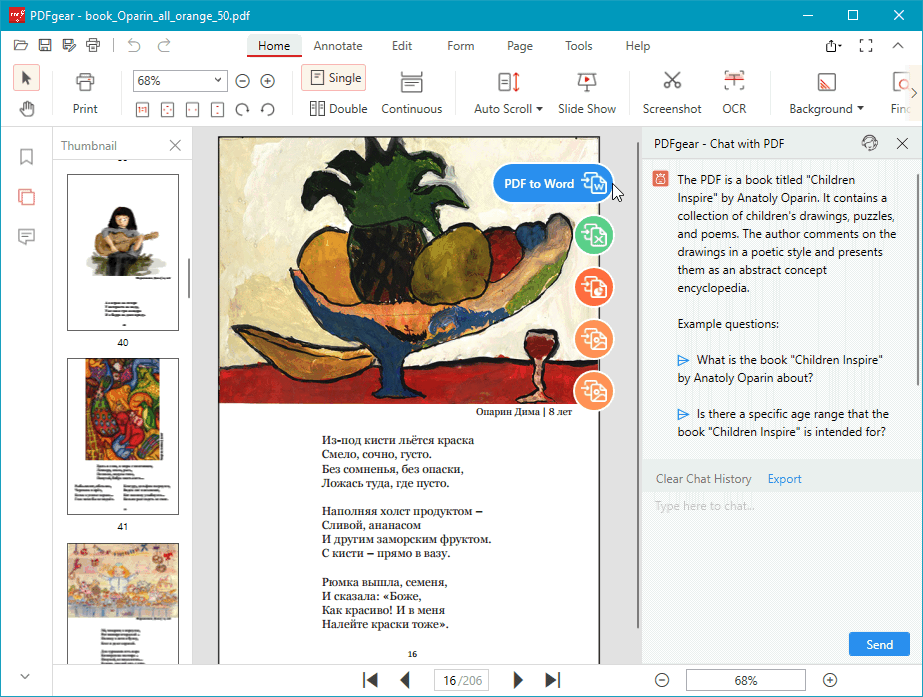Ask "What is the book Children Inspire about?"
This screenshot has width=923, height=697.
pyautogui.click(x=779, y=369)
